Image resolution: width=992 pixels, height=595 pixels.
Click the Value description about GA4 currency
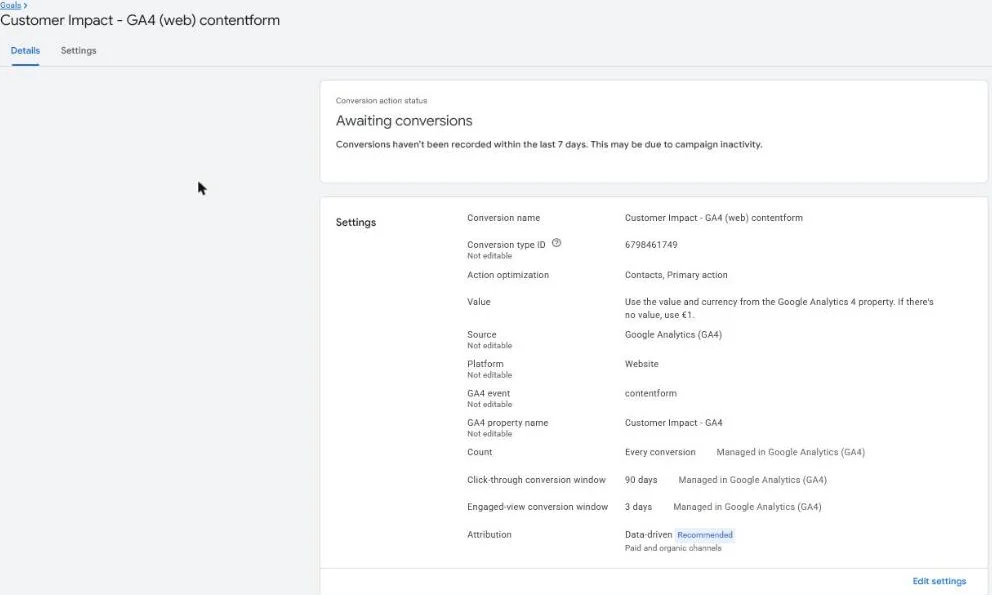(779, 308)
